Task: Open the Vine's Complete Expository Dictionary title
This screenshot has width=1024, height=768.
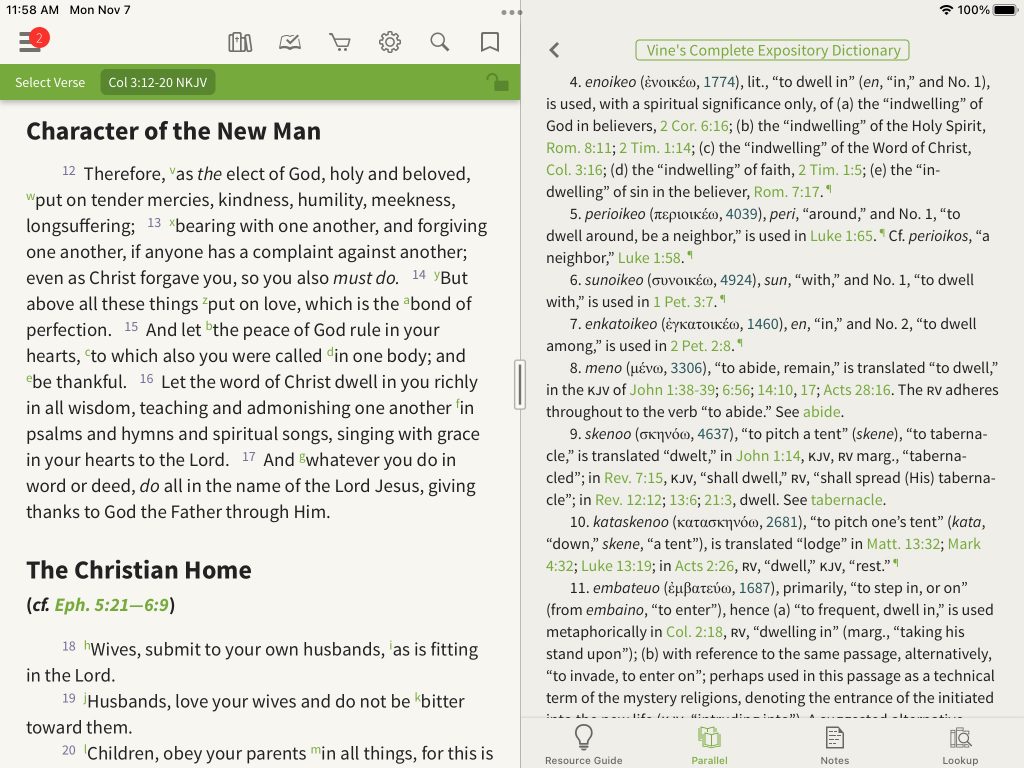Action: point(773,50)
